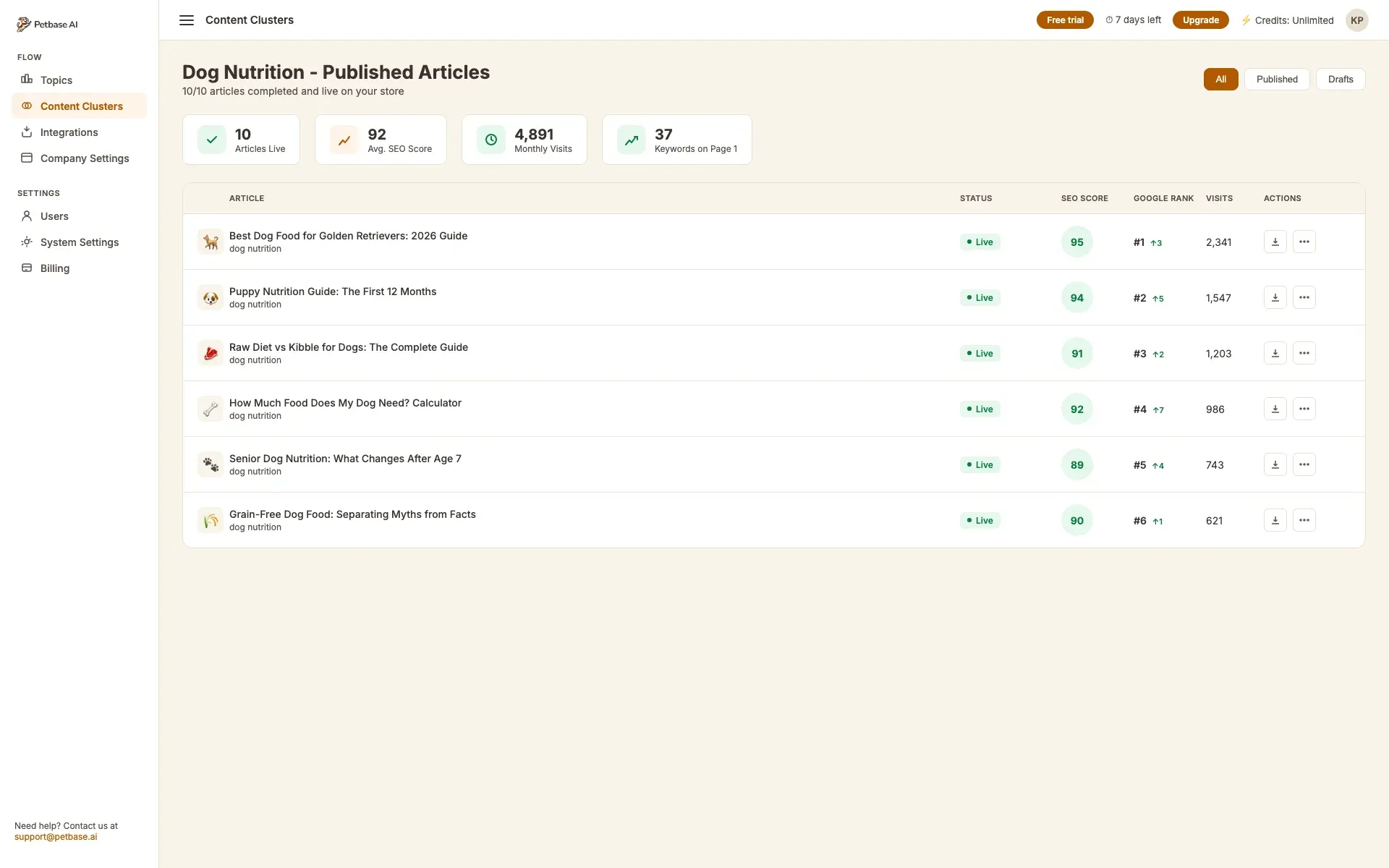Select the Users icon in the sidebar
This screenshot has width=1389, height=868.
(x=27, y=216)
